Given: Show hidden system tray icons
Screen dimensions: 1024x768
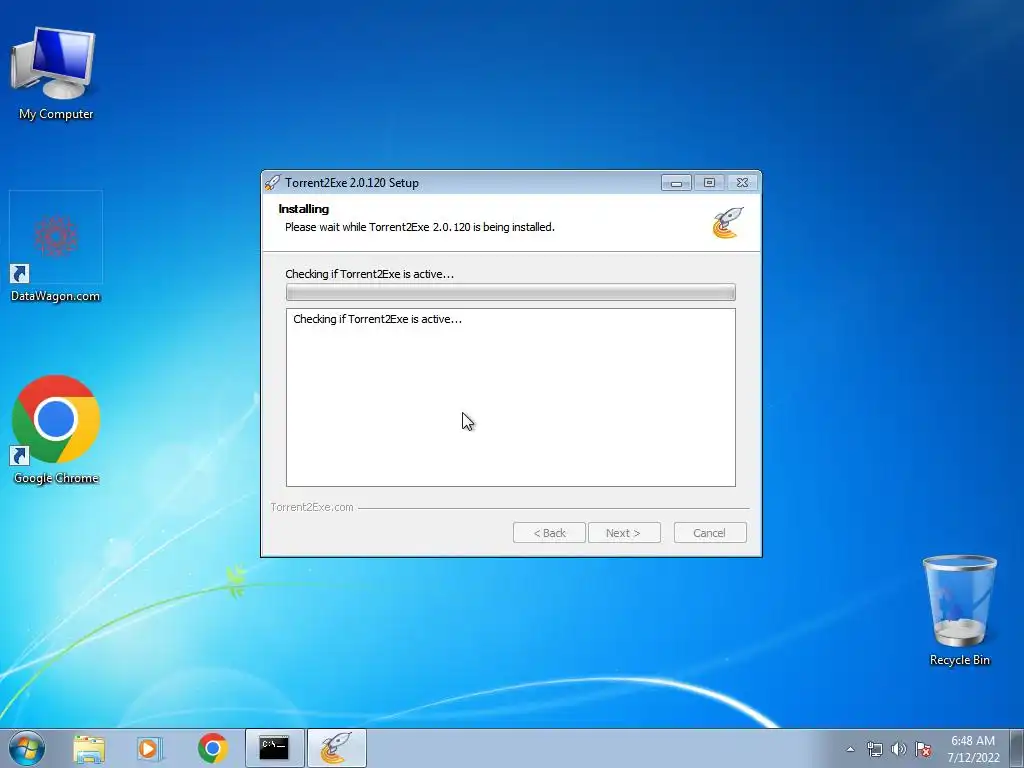Looking at the screenshot, I should coord(850,749).
